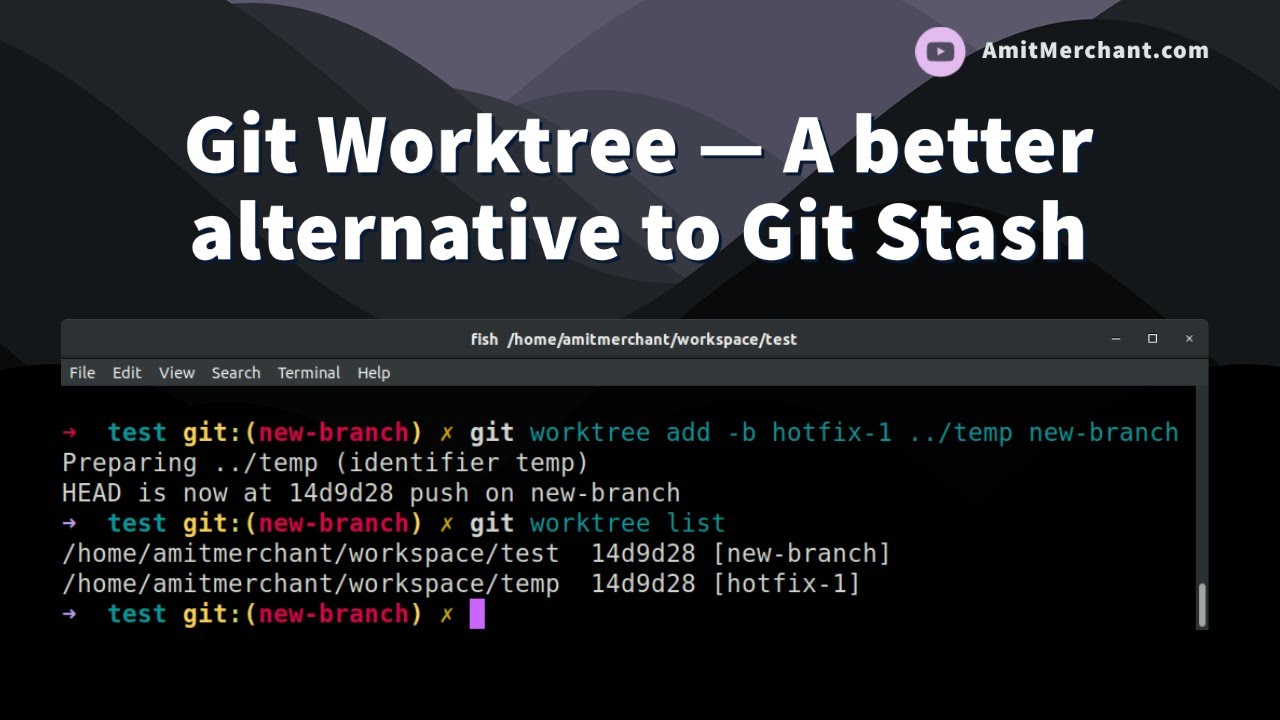Viewport: 1280px width, 720px height.
Task: Click the YouTube play icon badge
Action: pos(939,52)
